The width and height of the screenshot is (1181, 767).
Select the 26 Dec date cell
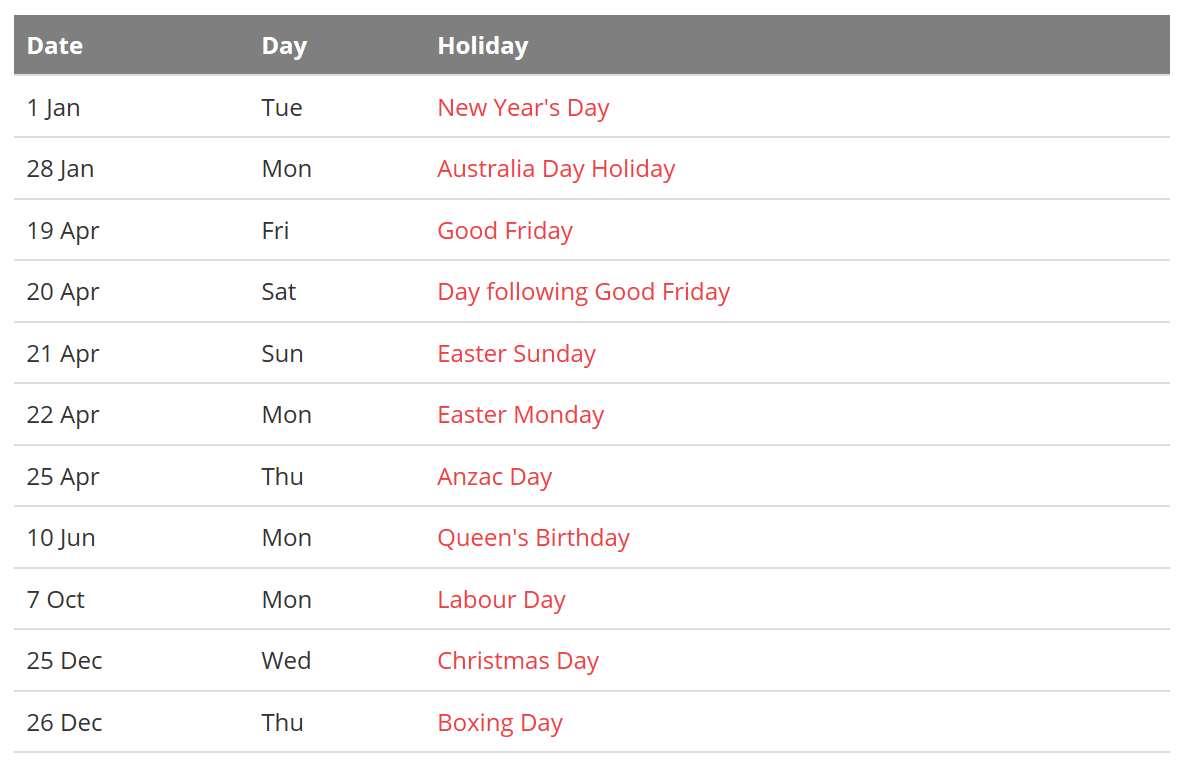[64, 723]
